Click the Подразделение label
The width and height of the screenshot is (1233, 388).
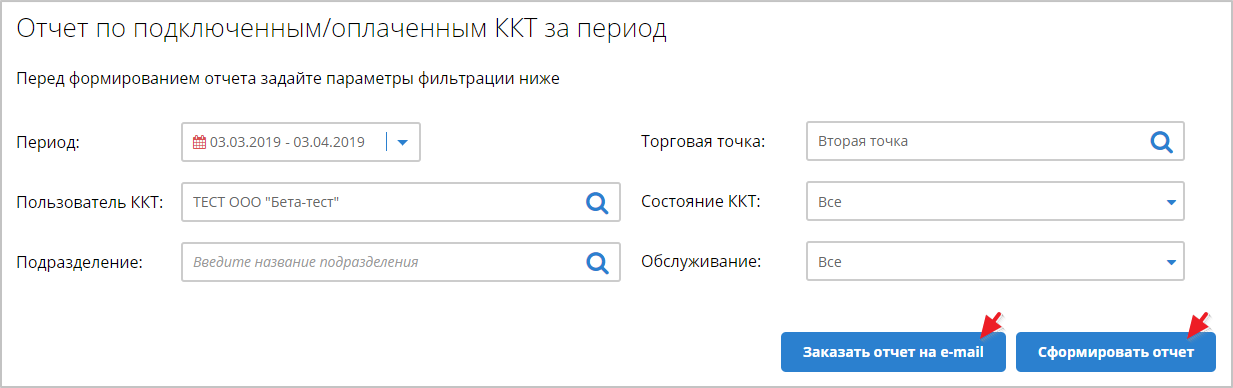pyautogui.click(x=80, y=262)
